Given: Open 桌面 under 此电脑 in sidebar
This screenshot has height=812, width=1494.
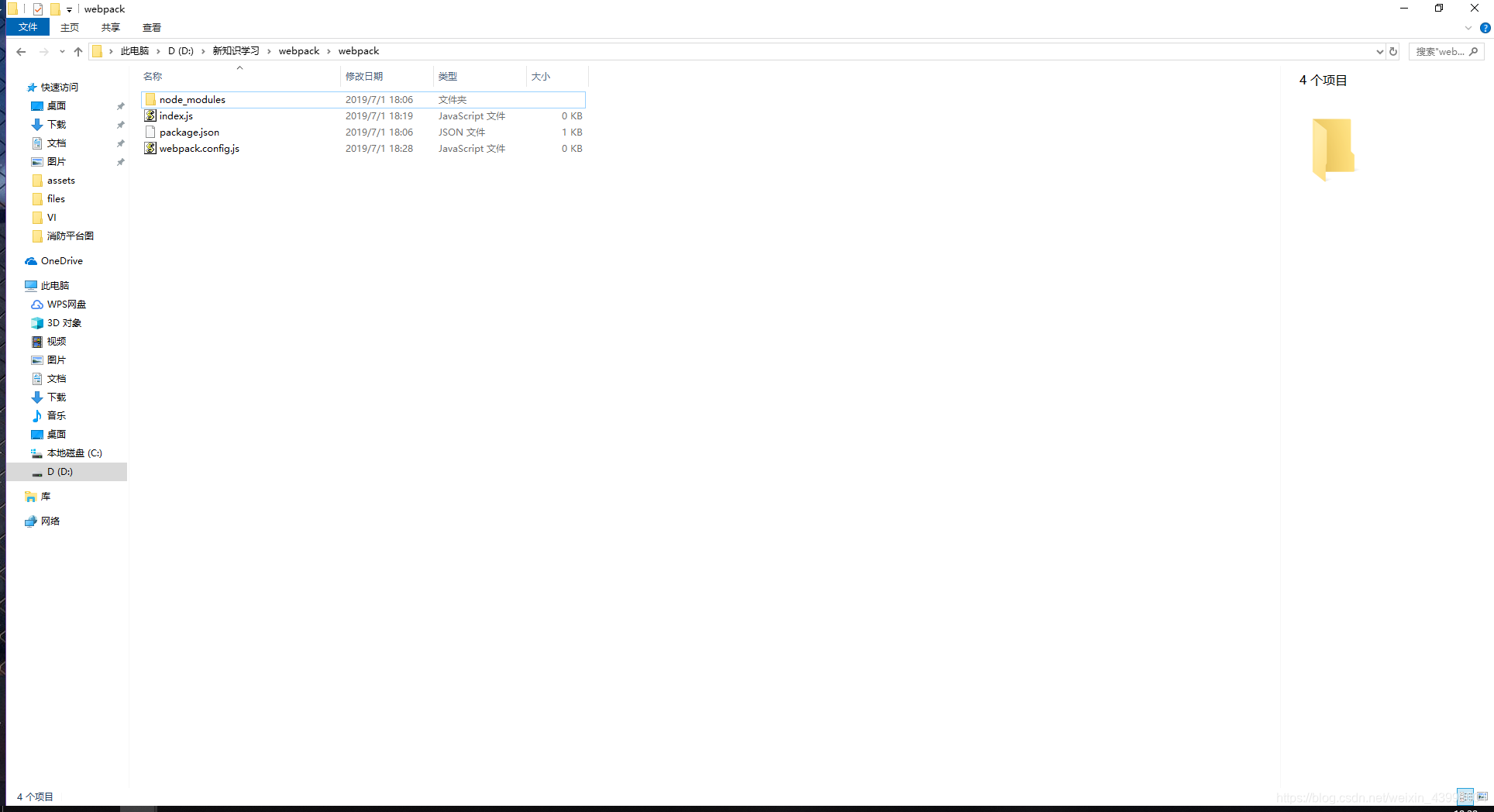Looking at the screenshot, I should tap(57, 435).
